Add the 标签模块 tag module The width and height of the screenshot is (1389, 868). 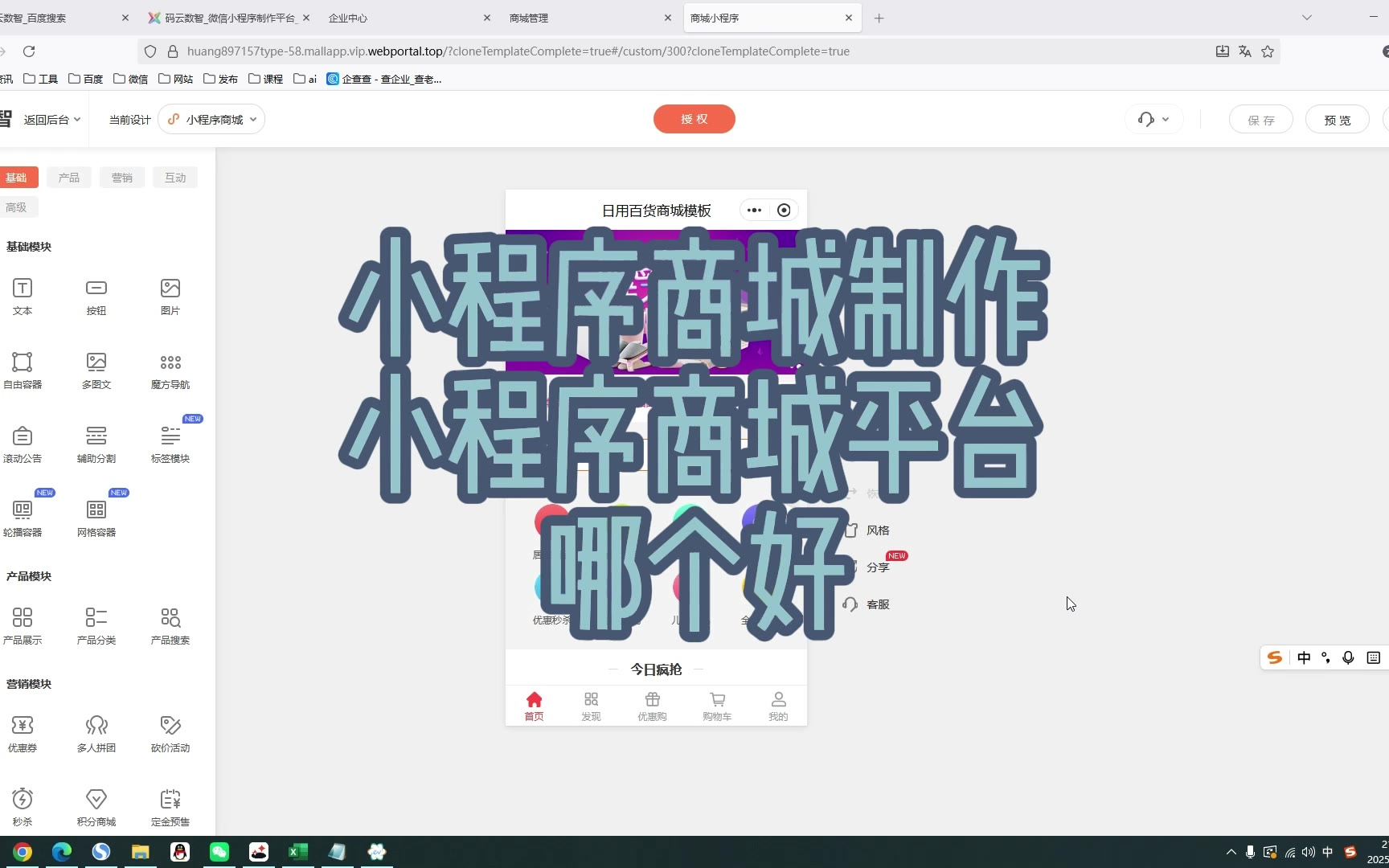coord(170,444)
